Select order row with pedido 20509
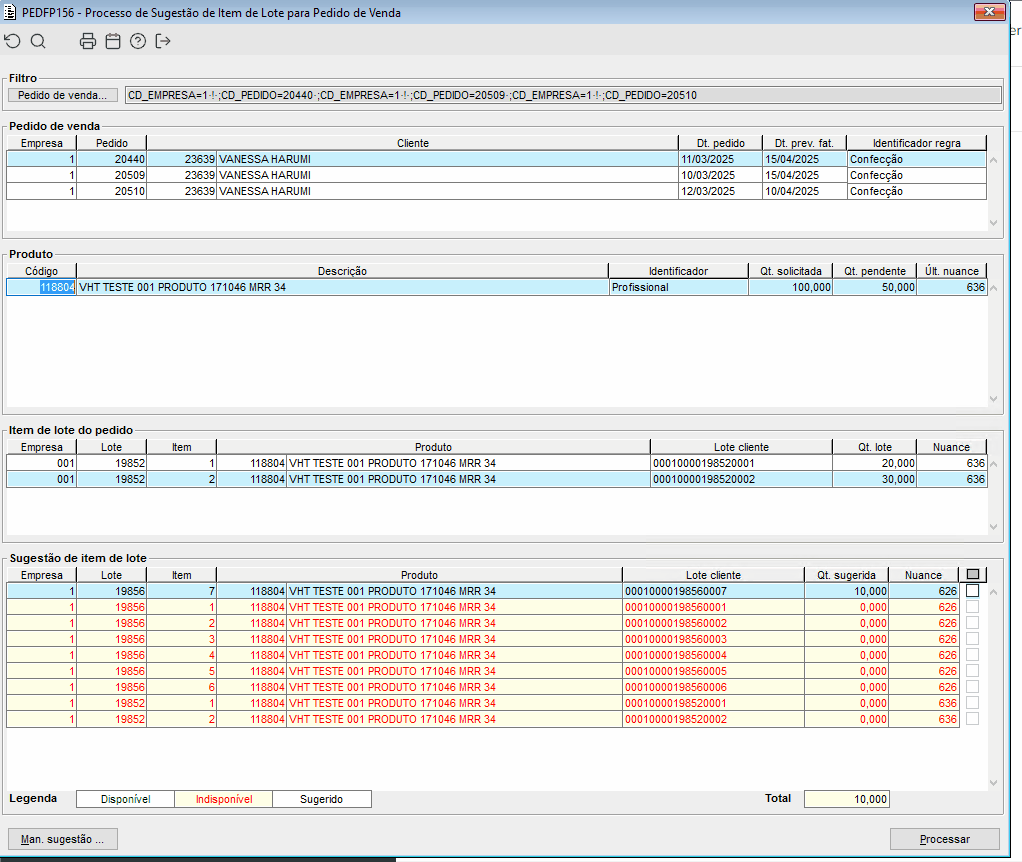The height and width of the screenshot is (862, 1022). 496,175
